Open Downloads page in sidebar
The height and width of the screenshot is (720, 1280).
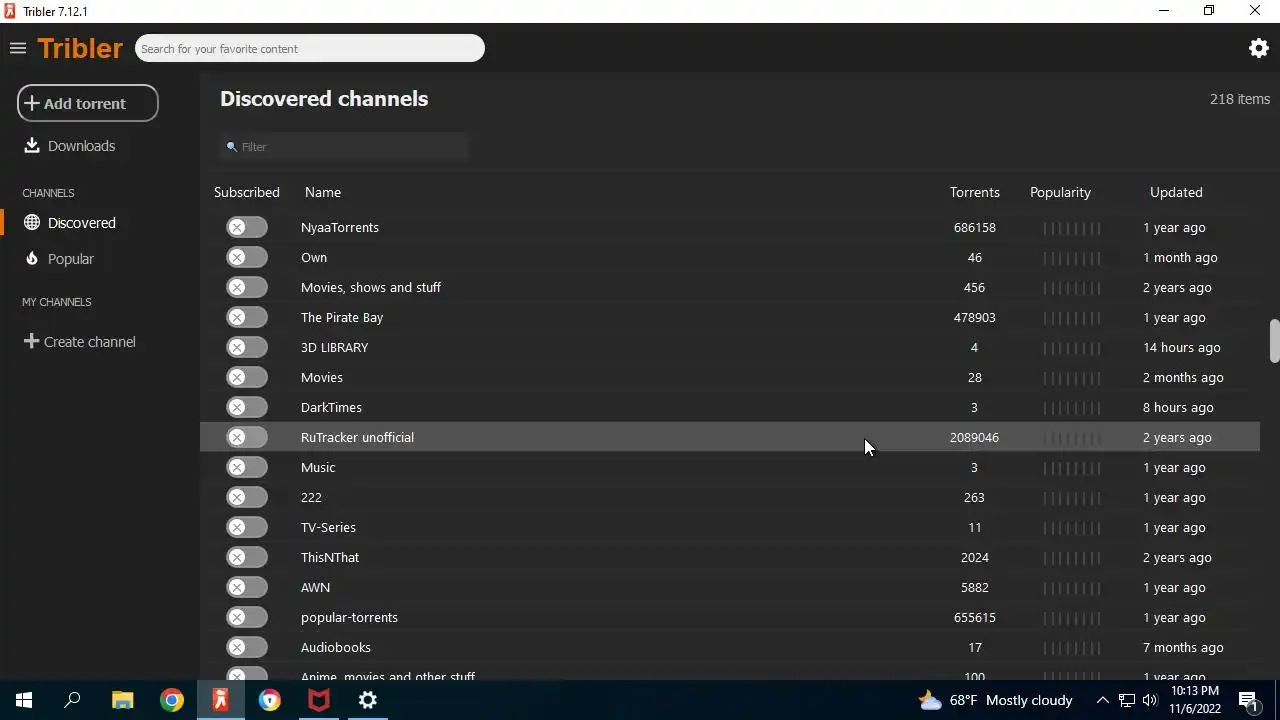pos(81,146)
